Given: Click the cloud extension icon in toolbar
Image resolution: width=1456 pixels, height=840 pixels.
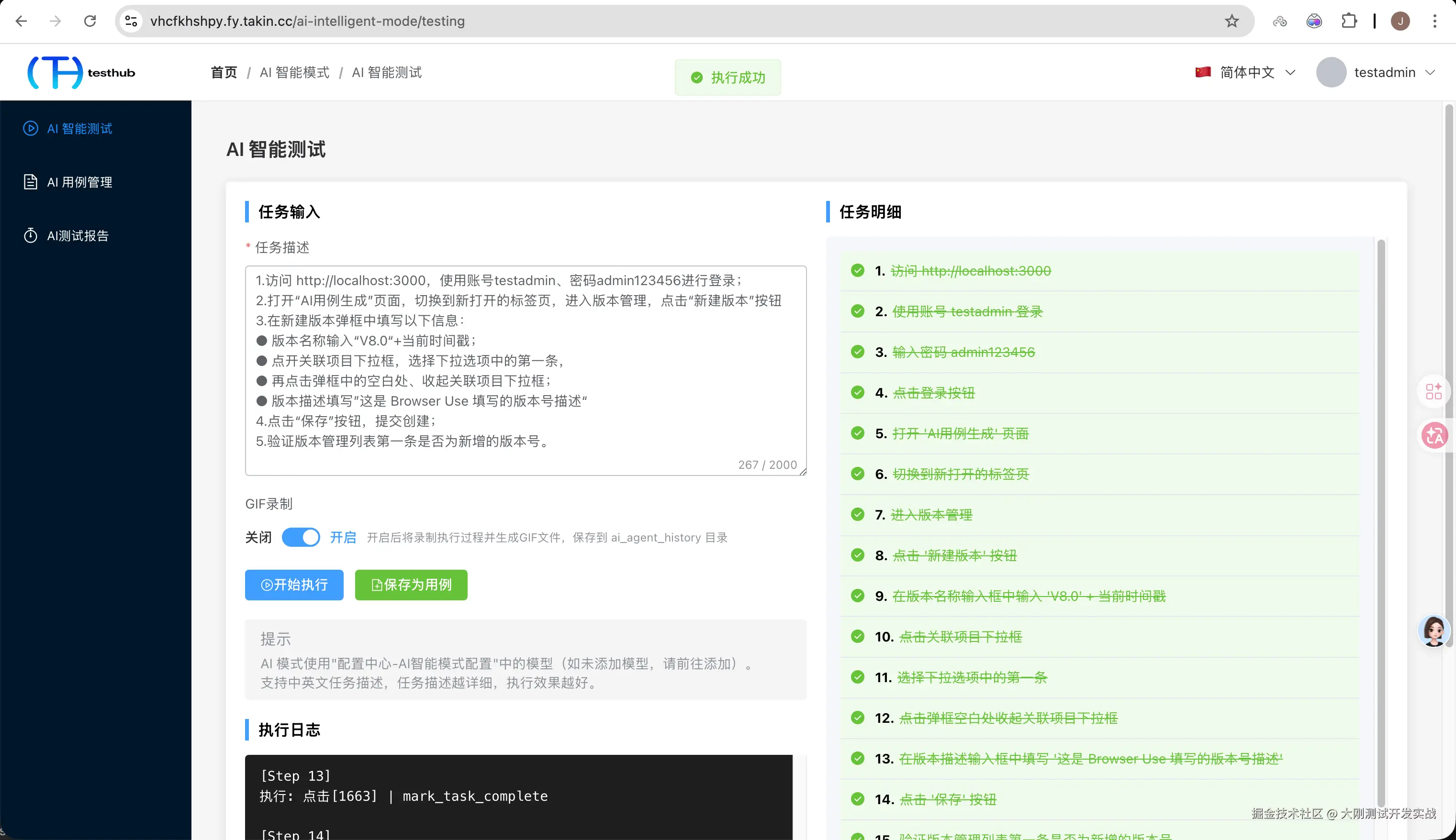Looking at the screenshot, I should point(1279,22).
